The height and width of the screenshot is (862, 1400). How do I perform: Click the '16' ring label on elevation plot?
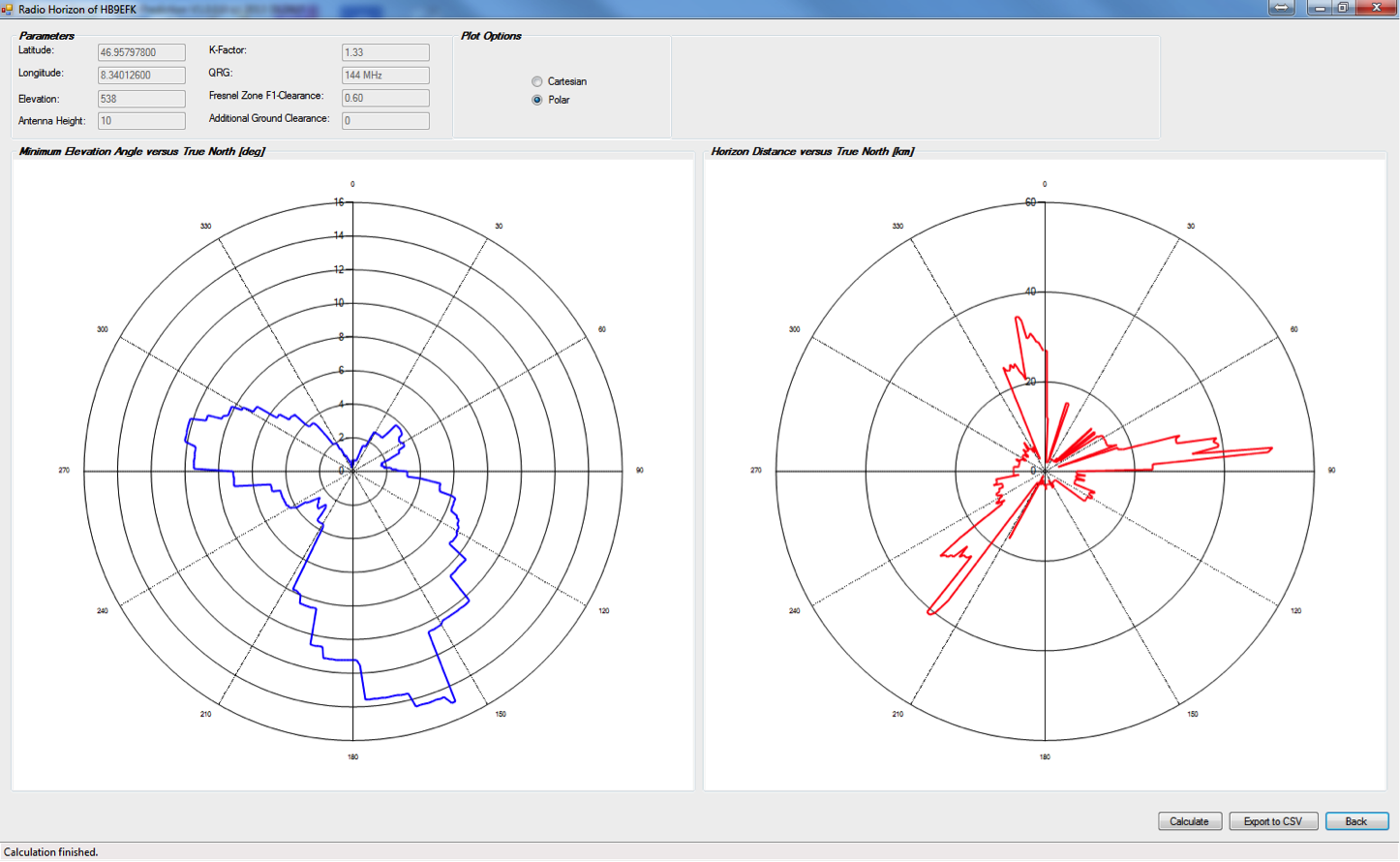point(339,202)
